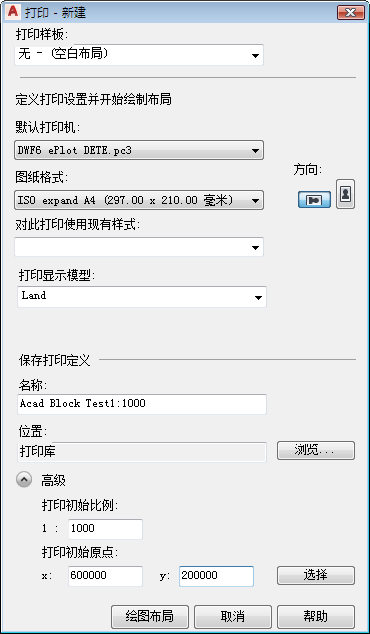Image resolution: width=370 pixels, height=634 pixels.
Task: Click the 选择 select origin button
Action: [316, 575]
